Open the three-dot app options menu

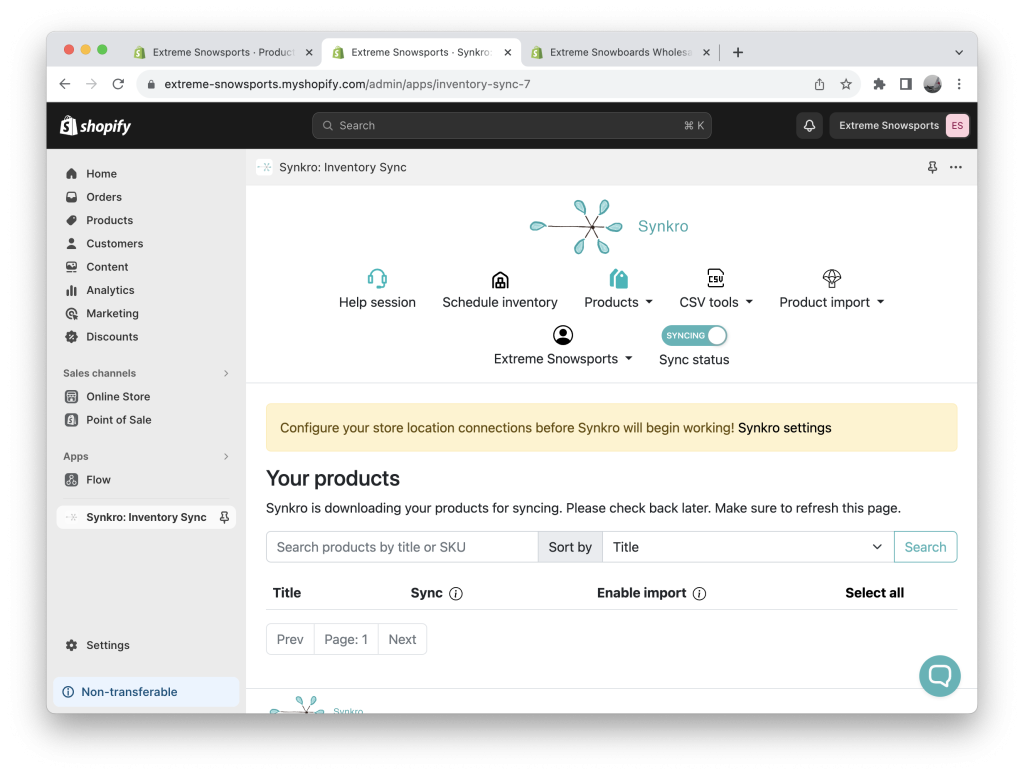[x=955, y=167]
